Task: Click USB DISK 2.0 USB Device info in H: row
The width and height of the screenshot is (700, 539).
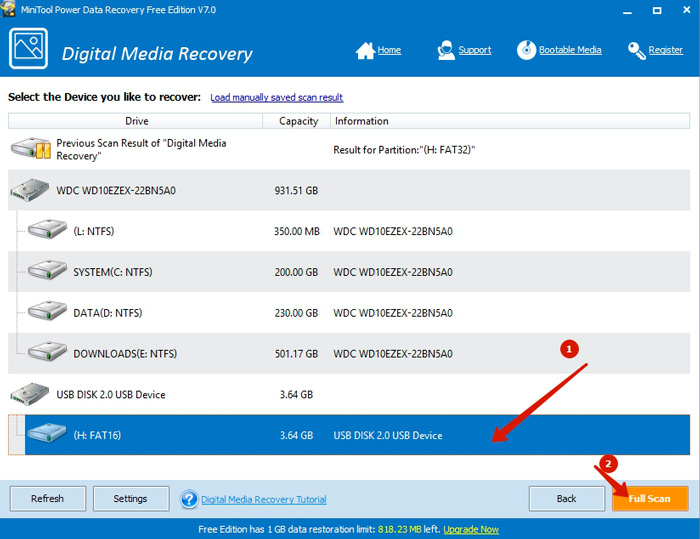Action: [x=388, y=435]
